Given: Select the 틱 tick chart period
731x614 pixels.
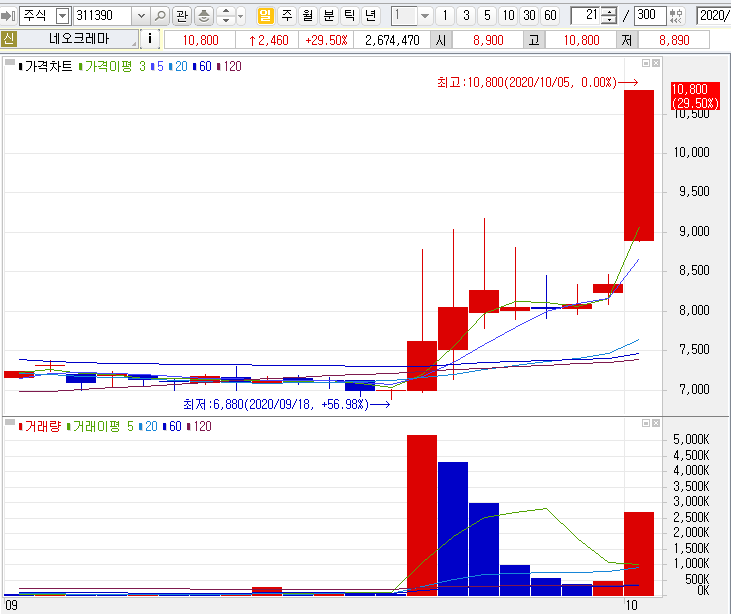Looking at the screenshot, I should click(x=350, y=16).
